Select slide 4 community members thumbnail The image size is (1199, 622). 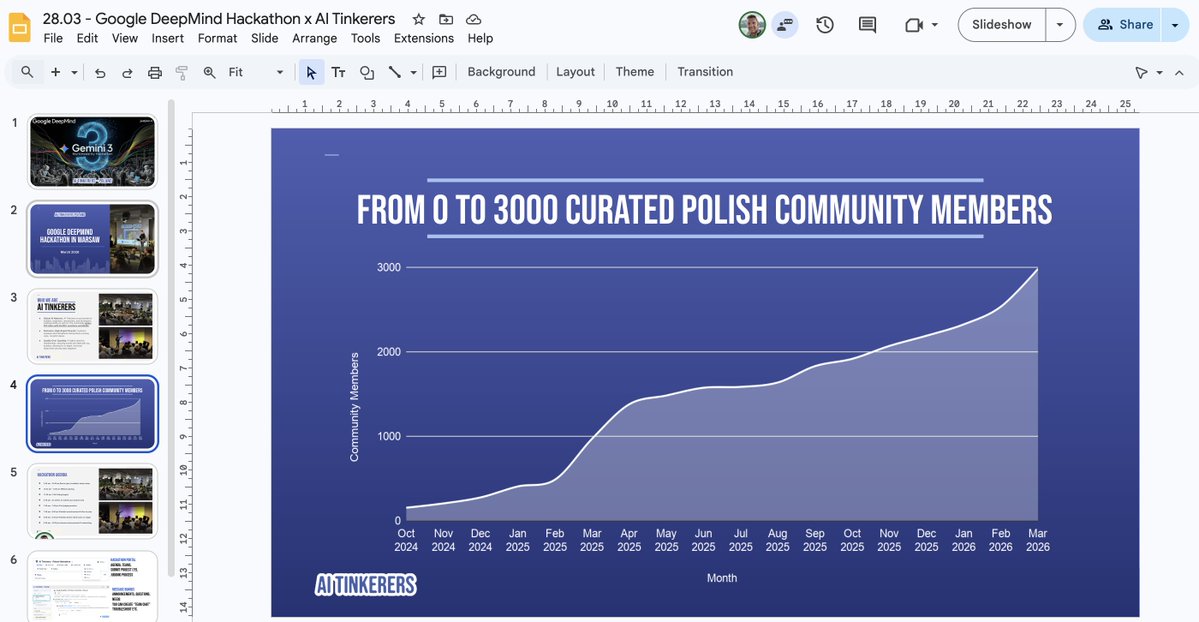93,414
